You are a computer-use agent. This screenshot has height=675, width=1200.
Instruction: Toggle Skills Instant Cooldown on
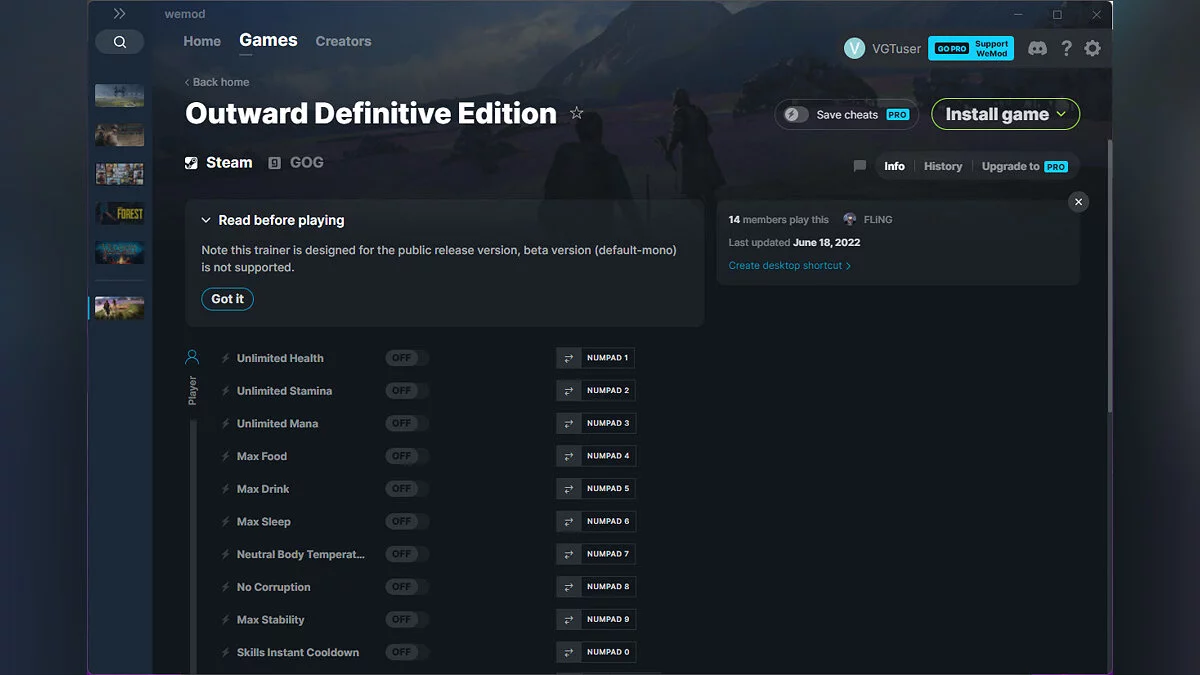point(405,651)
